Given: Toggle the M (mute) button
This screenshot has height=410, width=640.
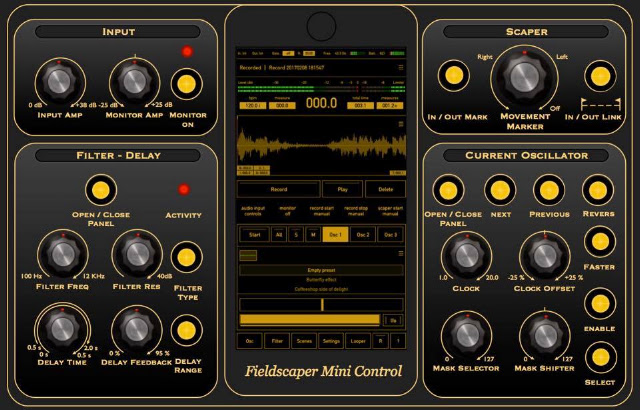Looking at the screenshot, I should (313, 235).
